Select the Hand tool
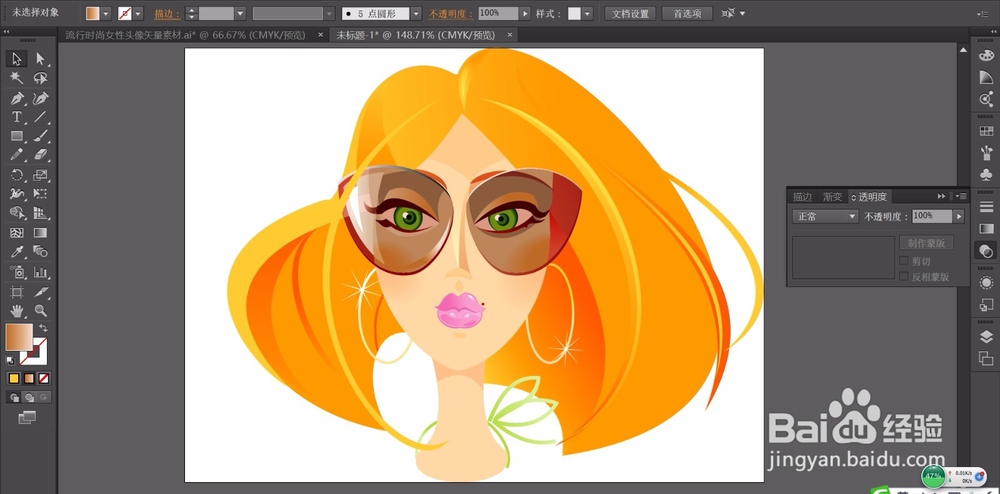Viewport: 1000px width, 494px height. point(17,311)
